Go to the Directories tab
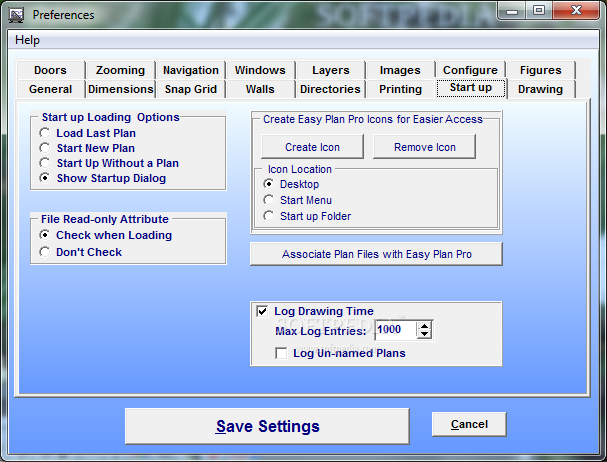The image size is (607, 462). point(331,89)
